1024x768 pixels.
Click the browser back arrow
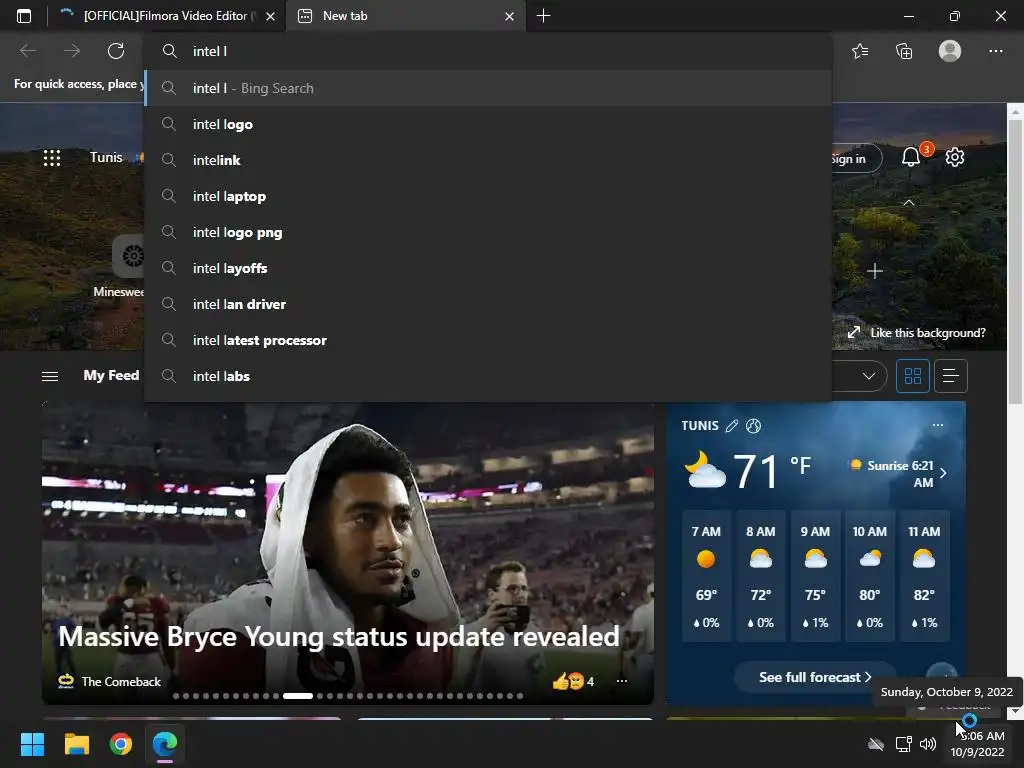[x=28, y=51]
